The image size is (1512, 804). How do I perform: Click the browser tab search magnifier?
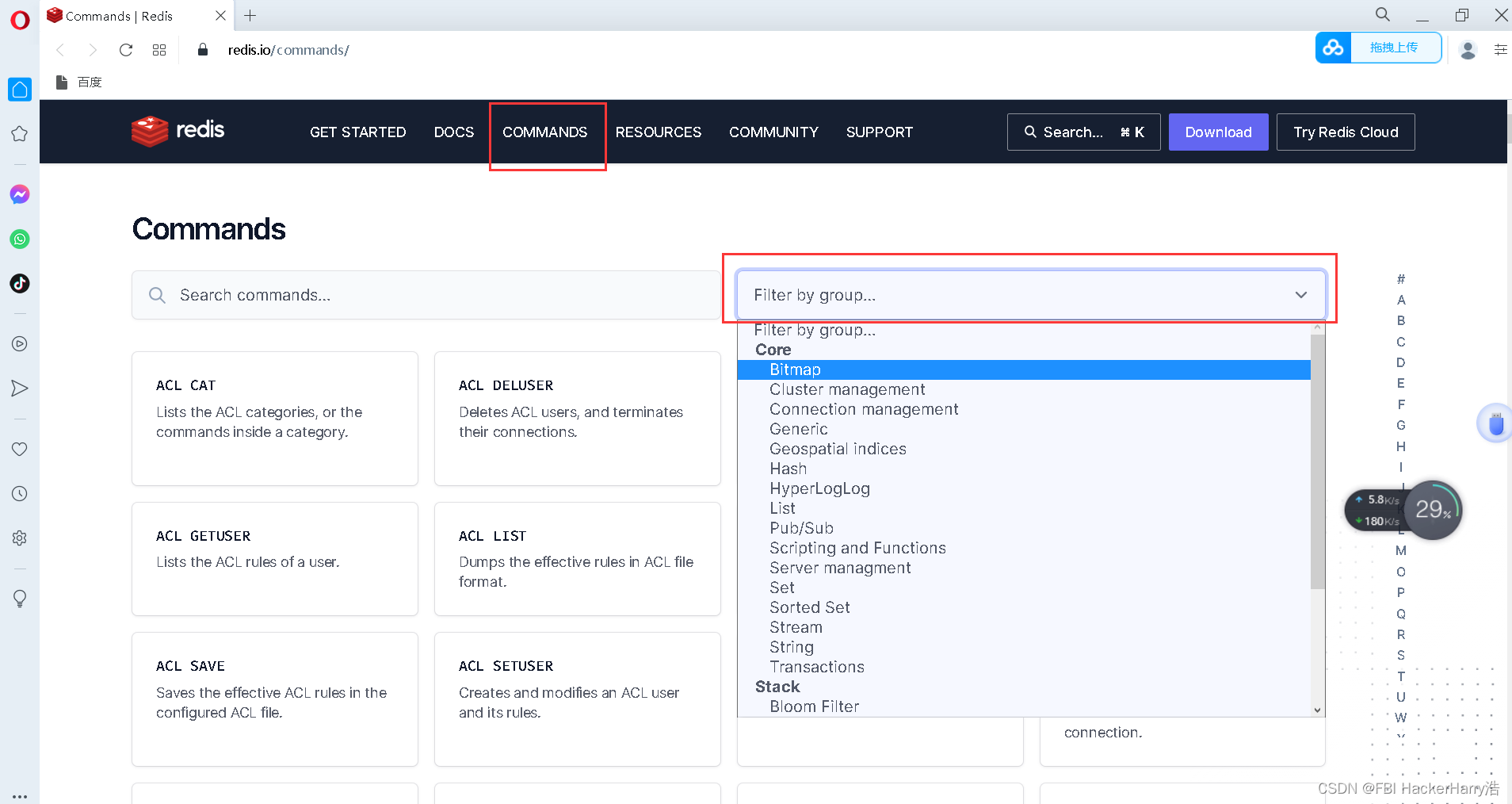click(1383, 14)
